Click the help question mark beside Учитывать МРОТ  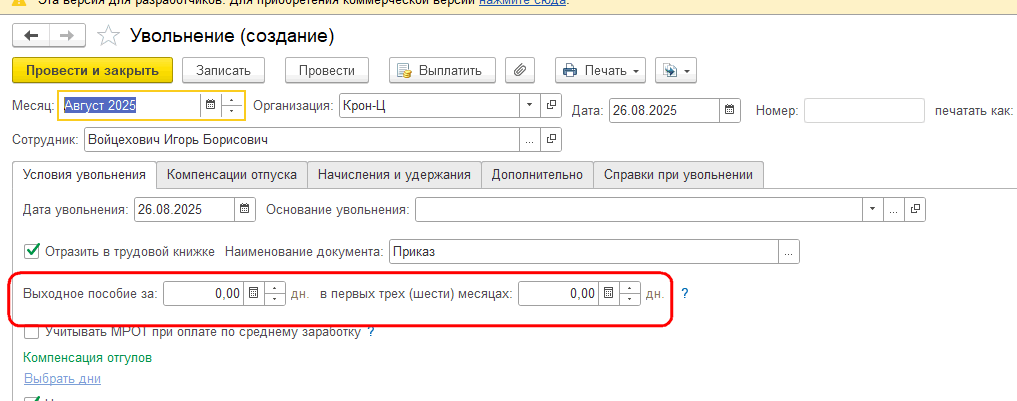coord(371,332)
